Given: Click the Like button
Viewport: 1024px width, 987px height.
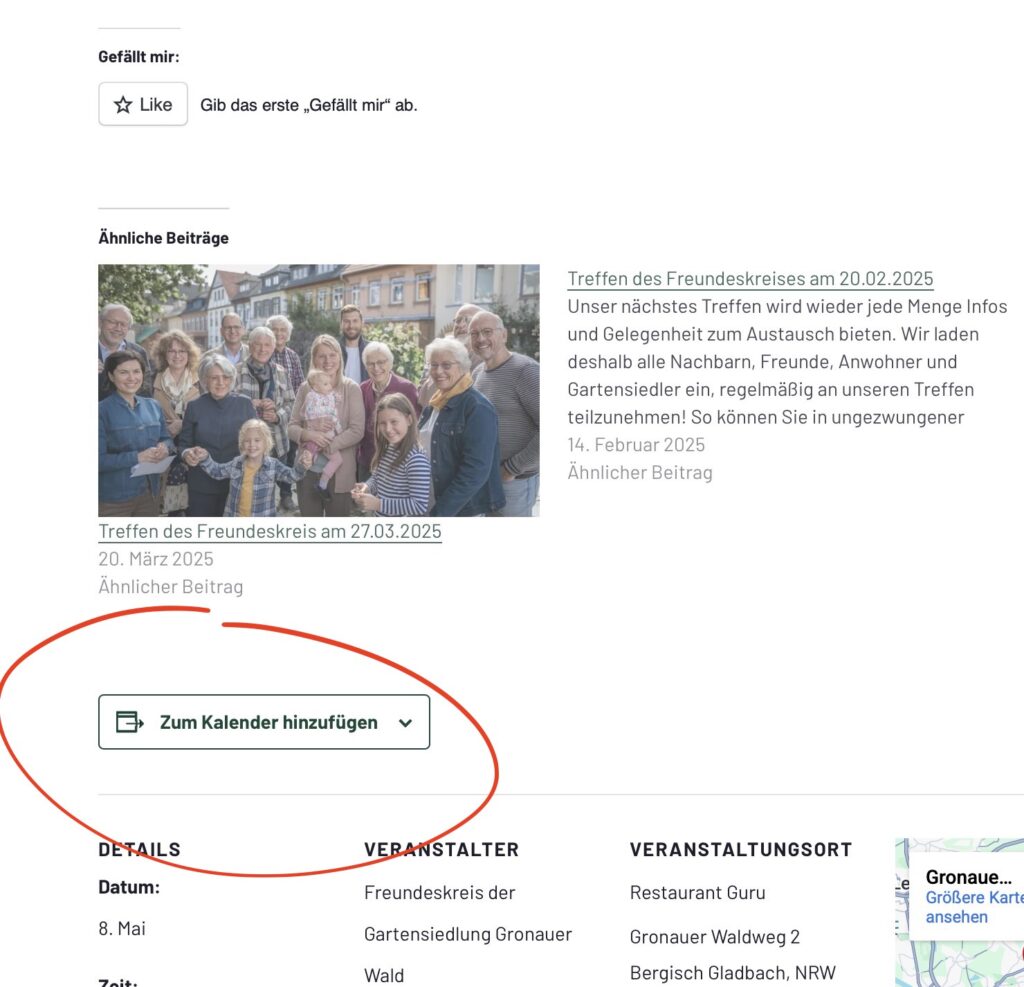Looking at the screenshot, I should [143, 104].
